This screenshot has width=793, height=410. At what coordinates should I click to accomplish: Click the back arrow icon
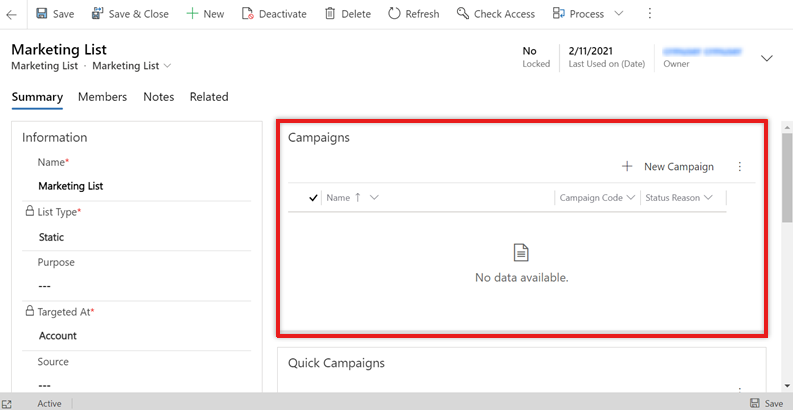pyautogui.click(x=11, y=15)
